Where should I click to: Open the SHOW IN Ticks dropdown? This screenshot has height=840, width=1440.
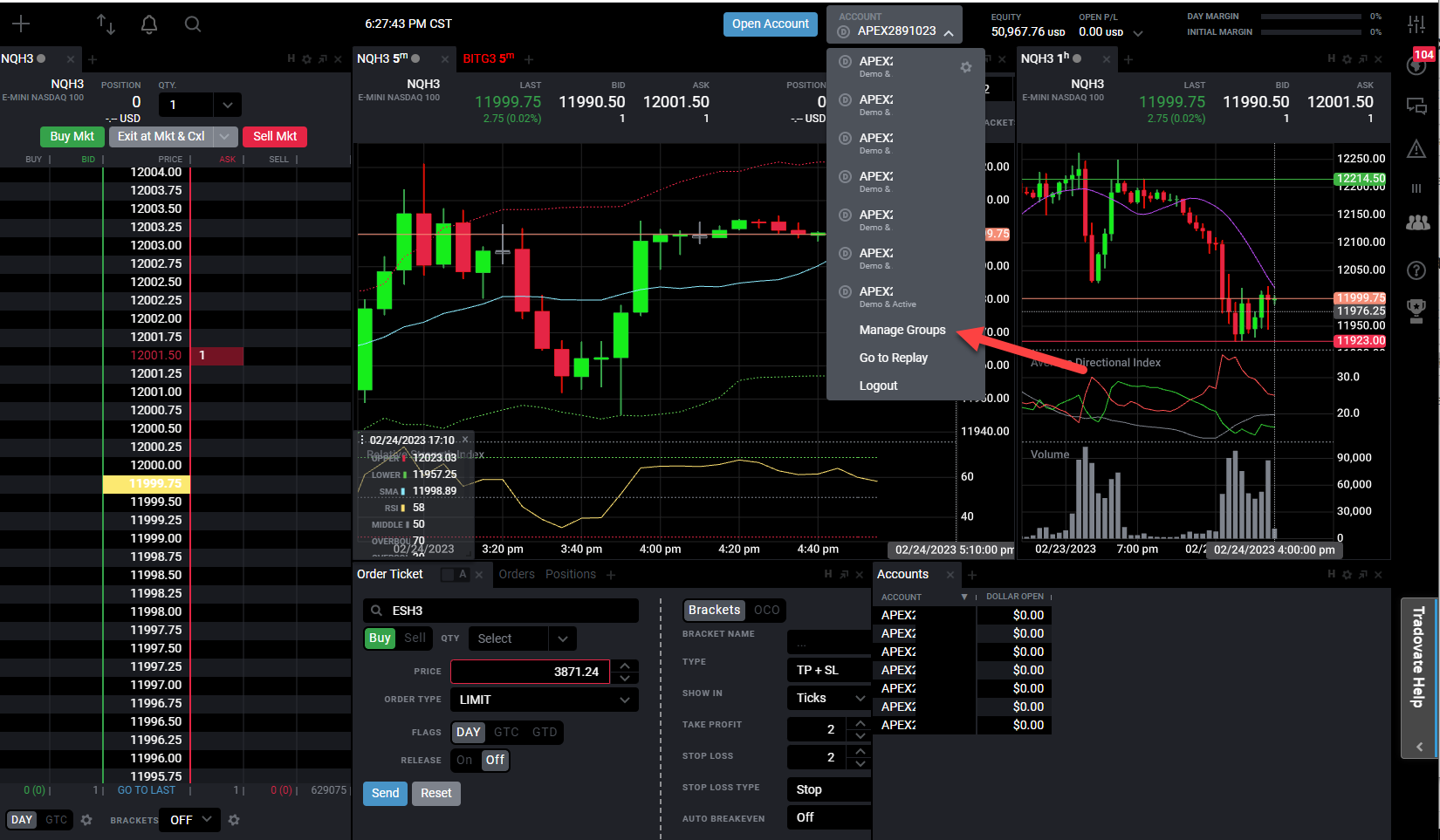[829, 698]
